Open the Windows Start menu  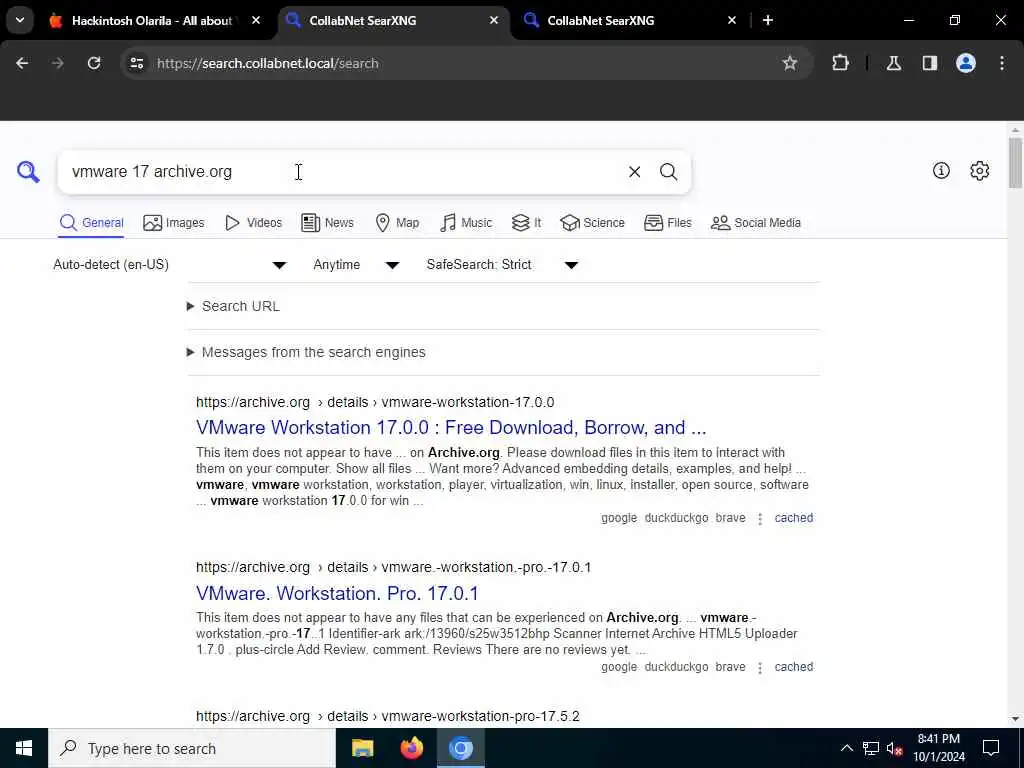(24, 748)
